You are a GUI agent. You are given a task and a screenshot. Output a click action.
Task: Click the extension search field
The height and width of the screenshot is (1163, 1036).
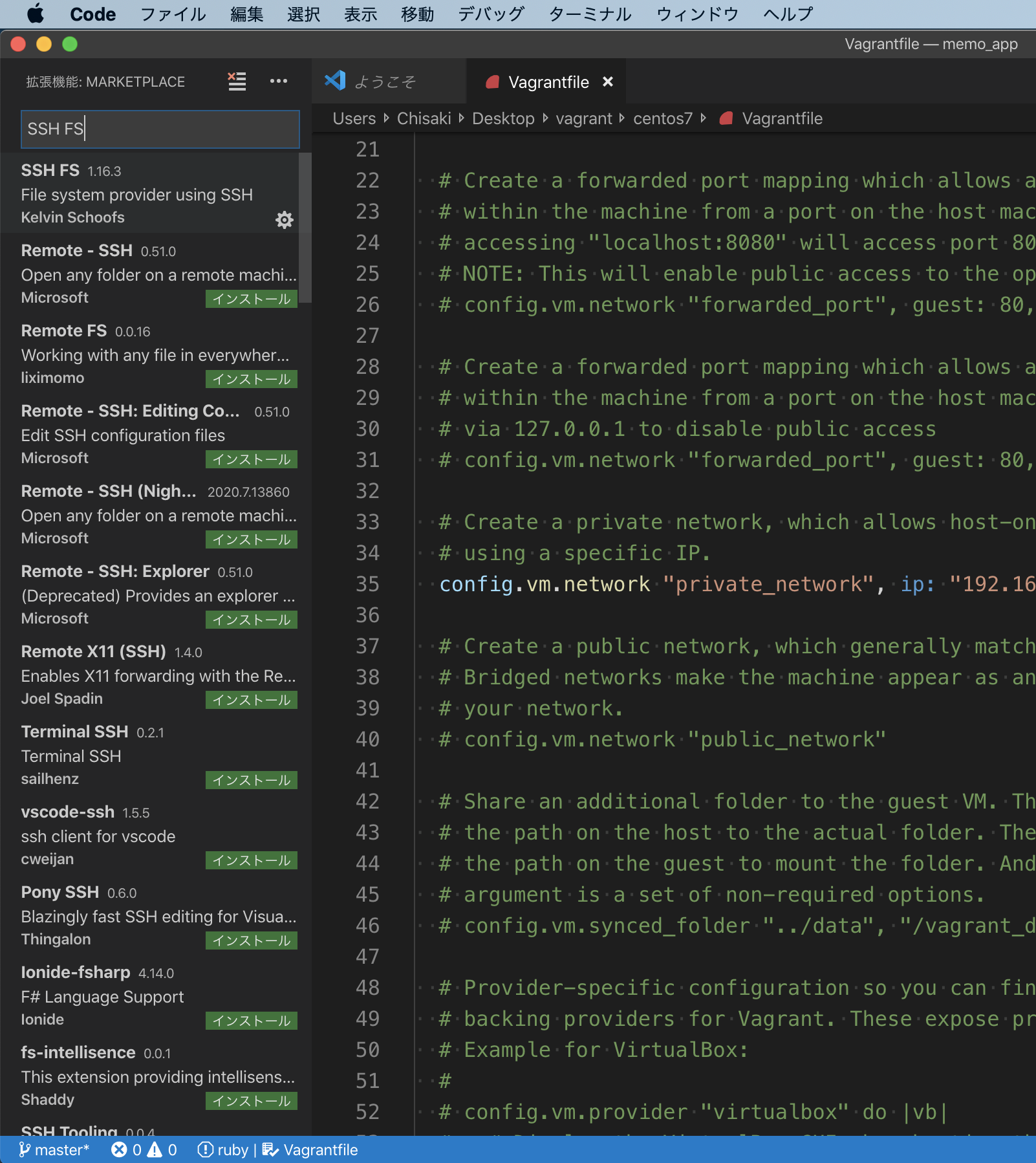[x=160, y=129]
